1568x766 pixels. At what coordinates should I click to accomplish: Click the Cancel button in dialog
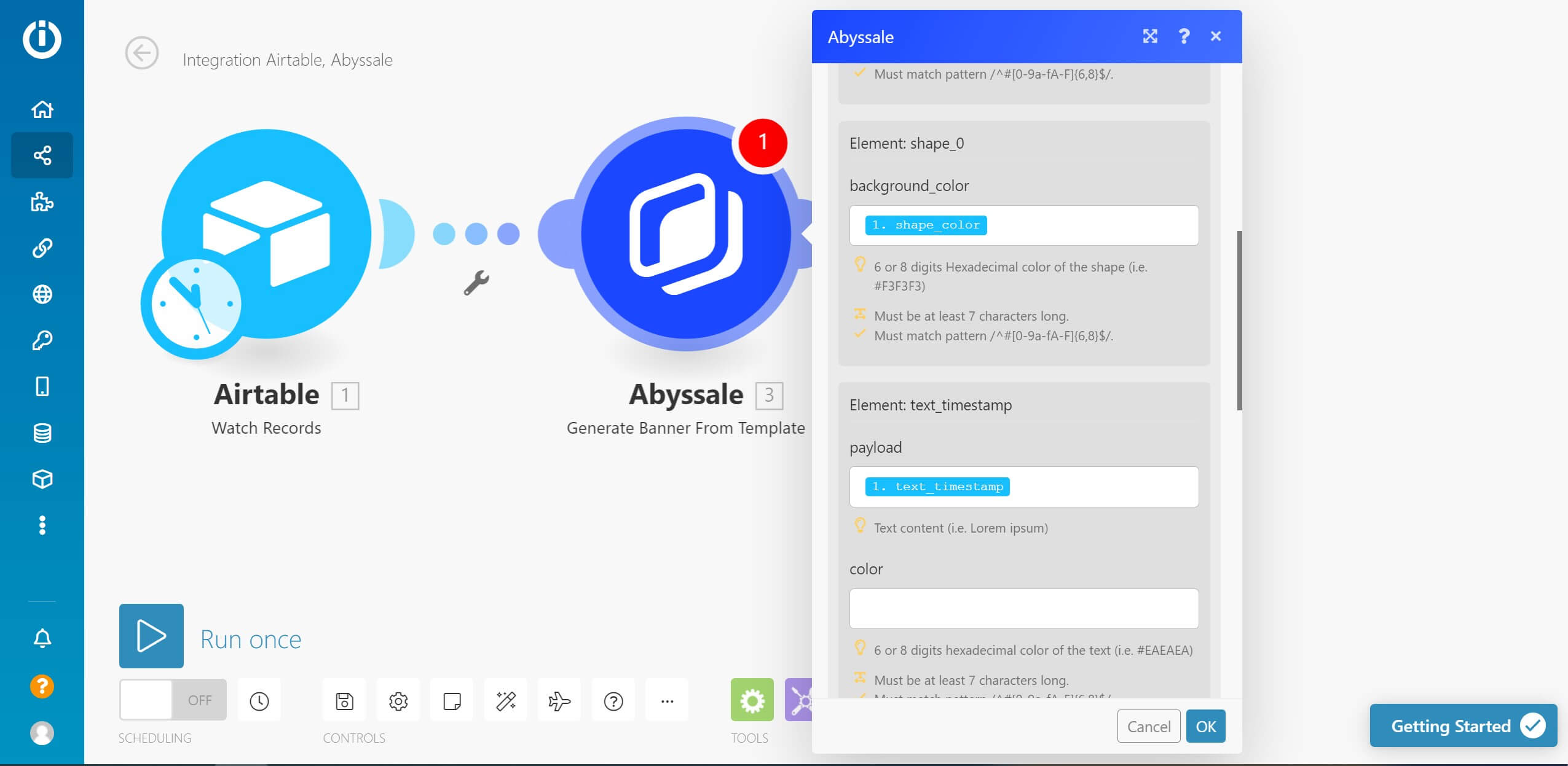tap(1148, 726)
